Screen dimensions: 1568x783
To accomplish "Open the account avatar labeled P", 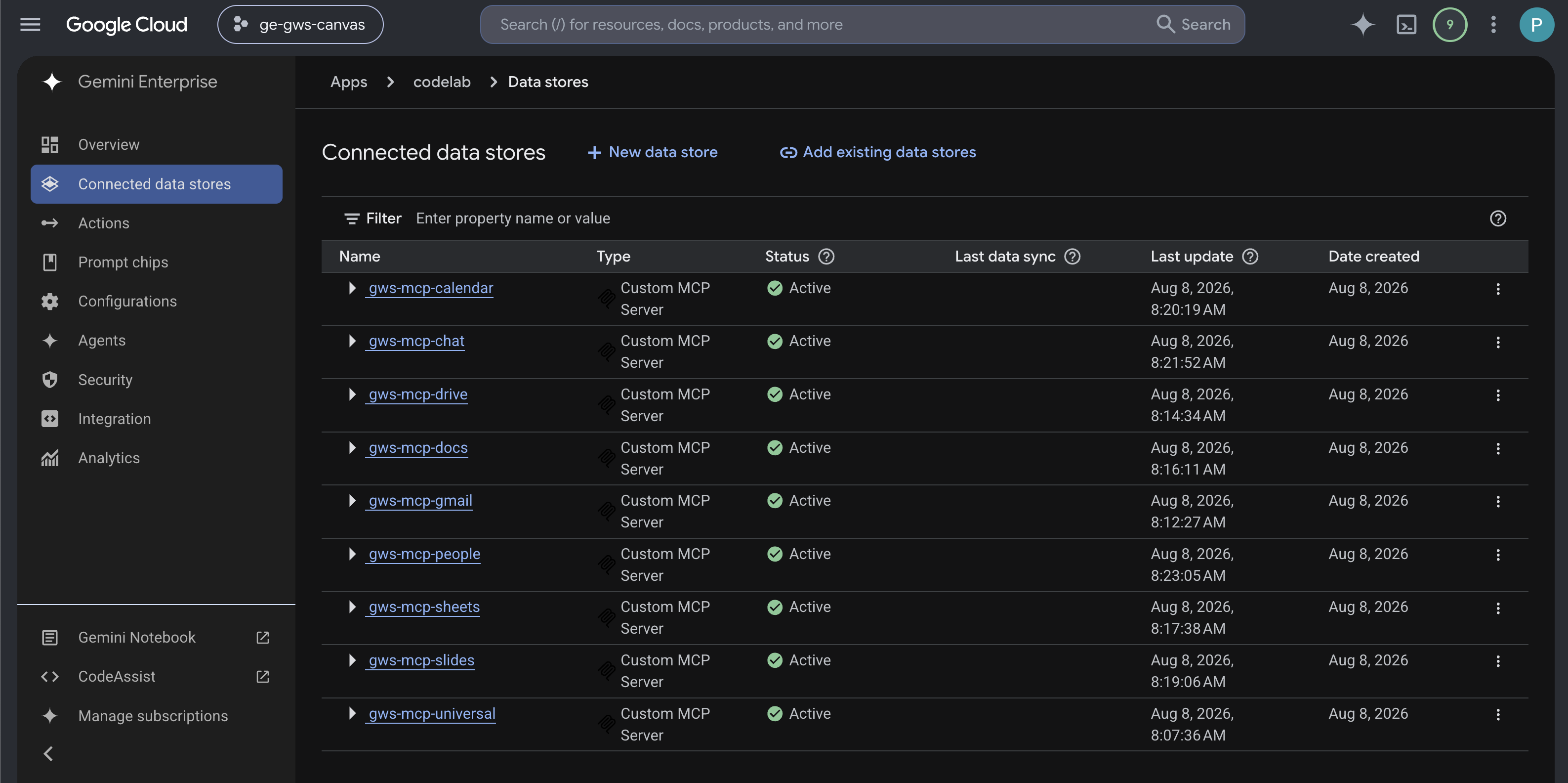I will pyautogui.click(x=1536, y=24).
